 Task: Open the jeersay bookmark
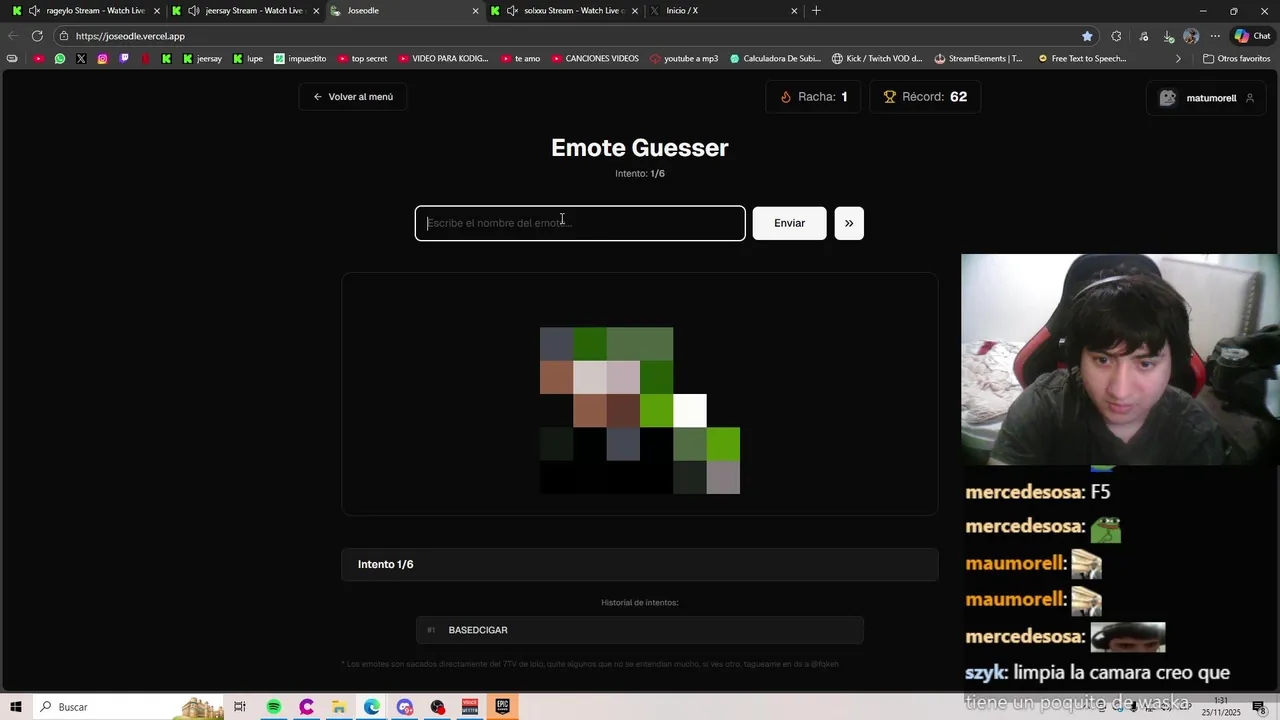click(x=202, y=59)
